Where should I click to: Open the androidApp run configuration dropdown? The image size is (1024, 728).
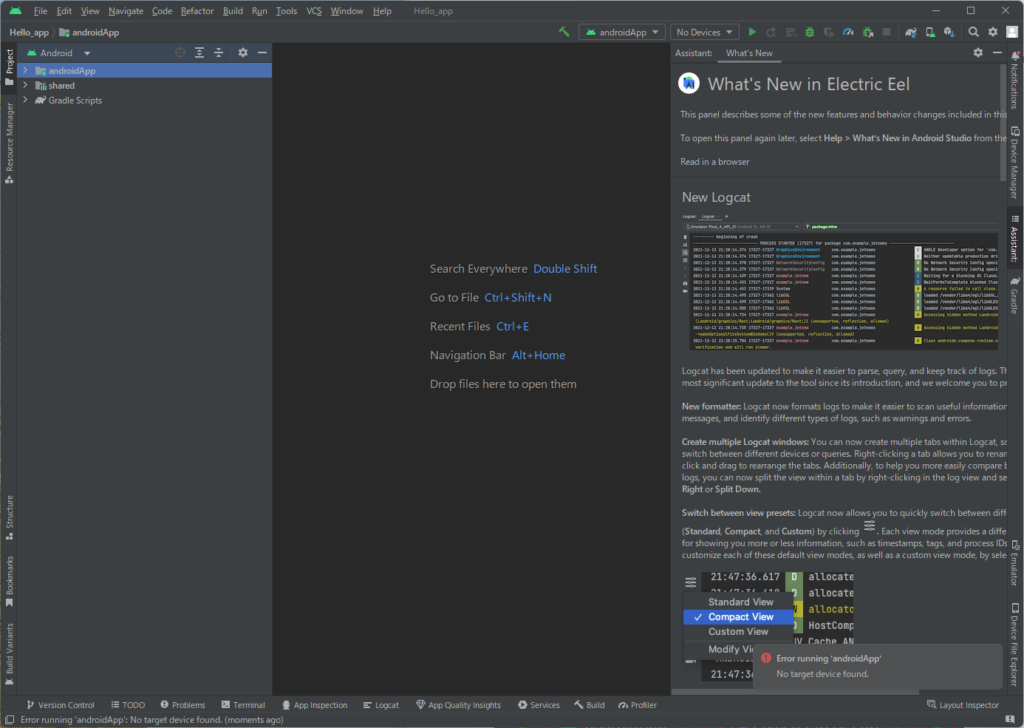pyautogui.click(x=624, y=32)
